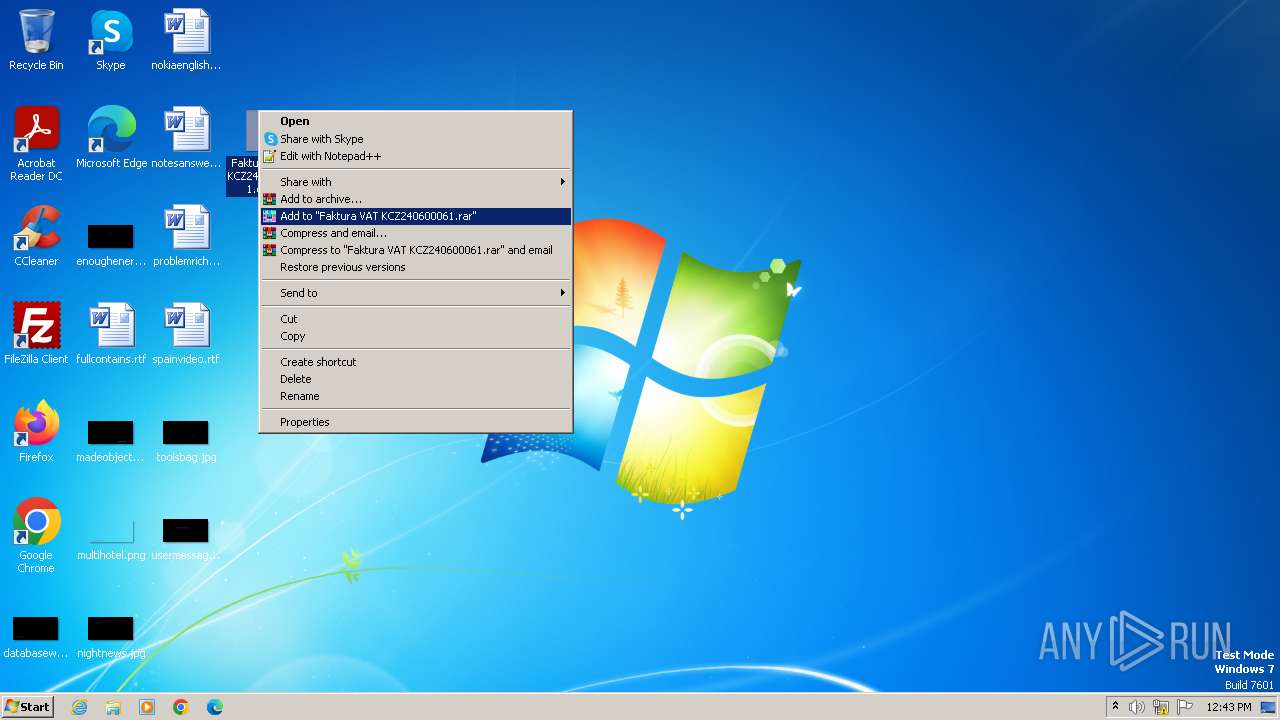Viewport: 1280px width, 720px height.
Task: Select the Microsoft Edge desktop shortcut
Action: (111, 139)
